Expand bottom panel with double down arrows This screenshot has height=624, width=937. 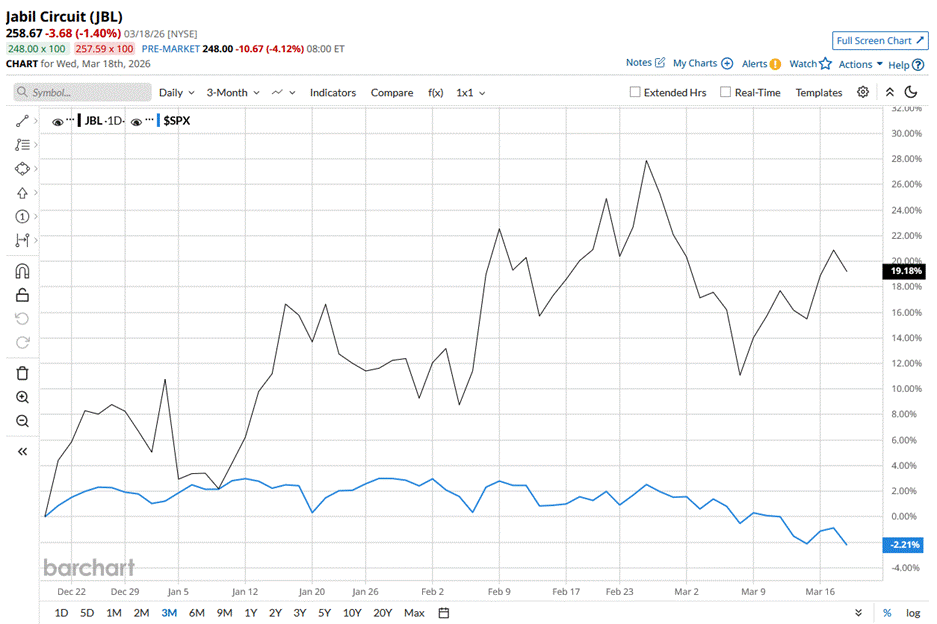(x=858, y=613)
